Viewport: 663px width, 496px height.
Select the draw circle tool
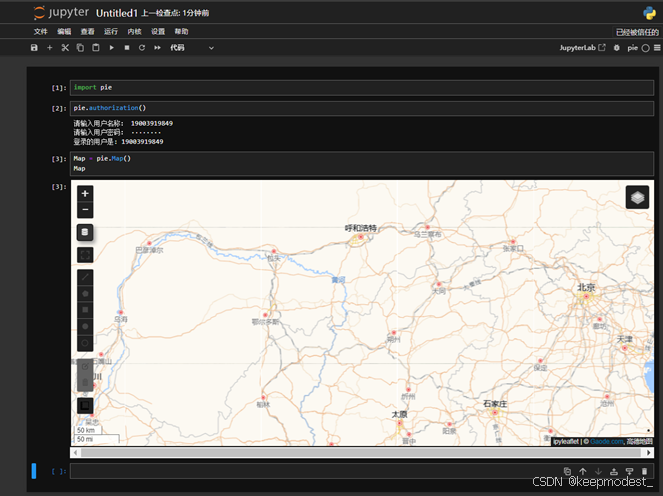(85, 326)
